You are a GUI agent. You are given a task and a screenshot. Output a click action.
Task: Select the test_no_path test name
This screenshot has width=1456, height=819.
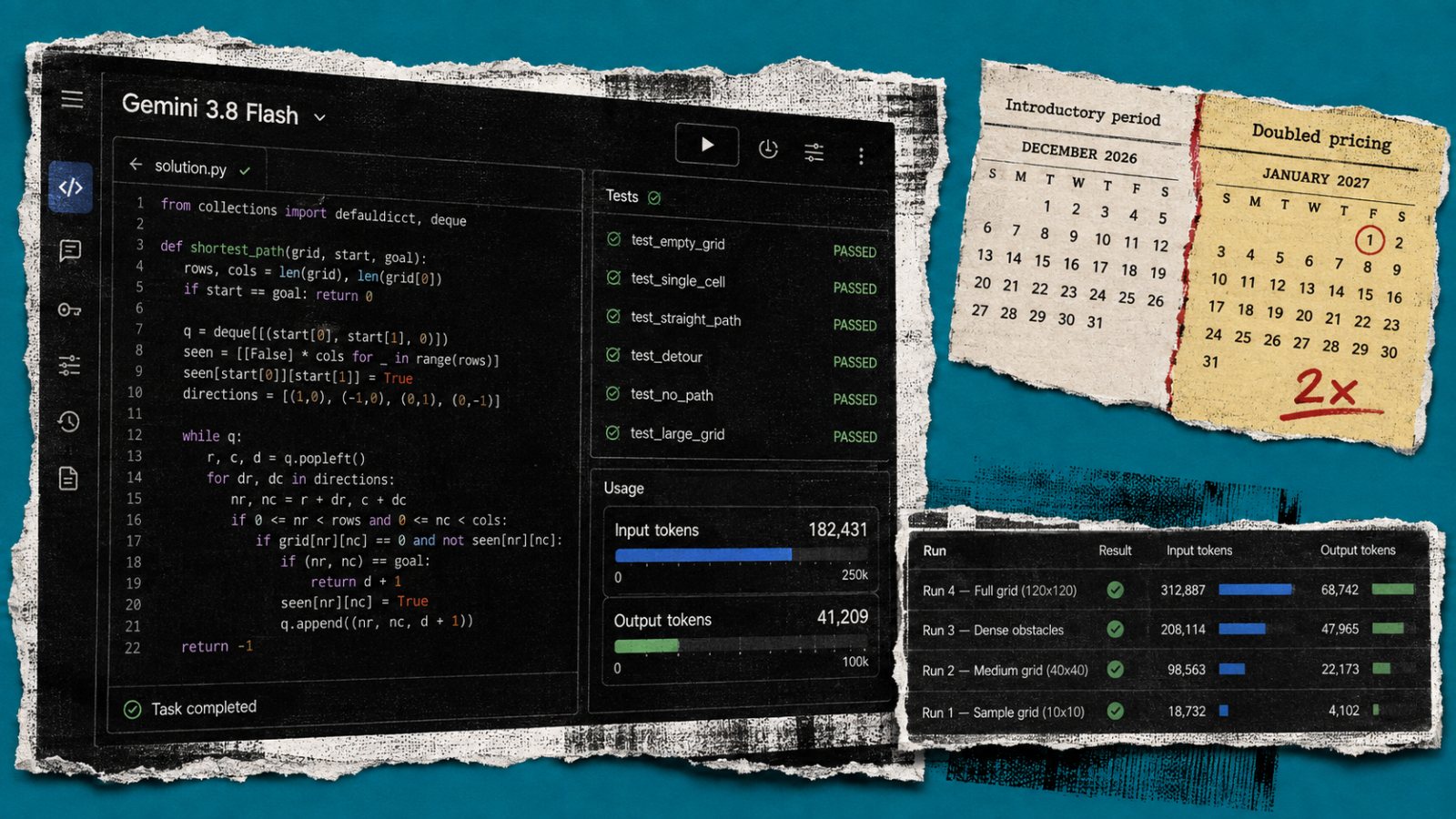coord(672,395)
